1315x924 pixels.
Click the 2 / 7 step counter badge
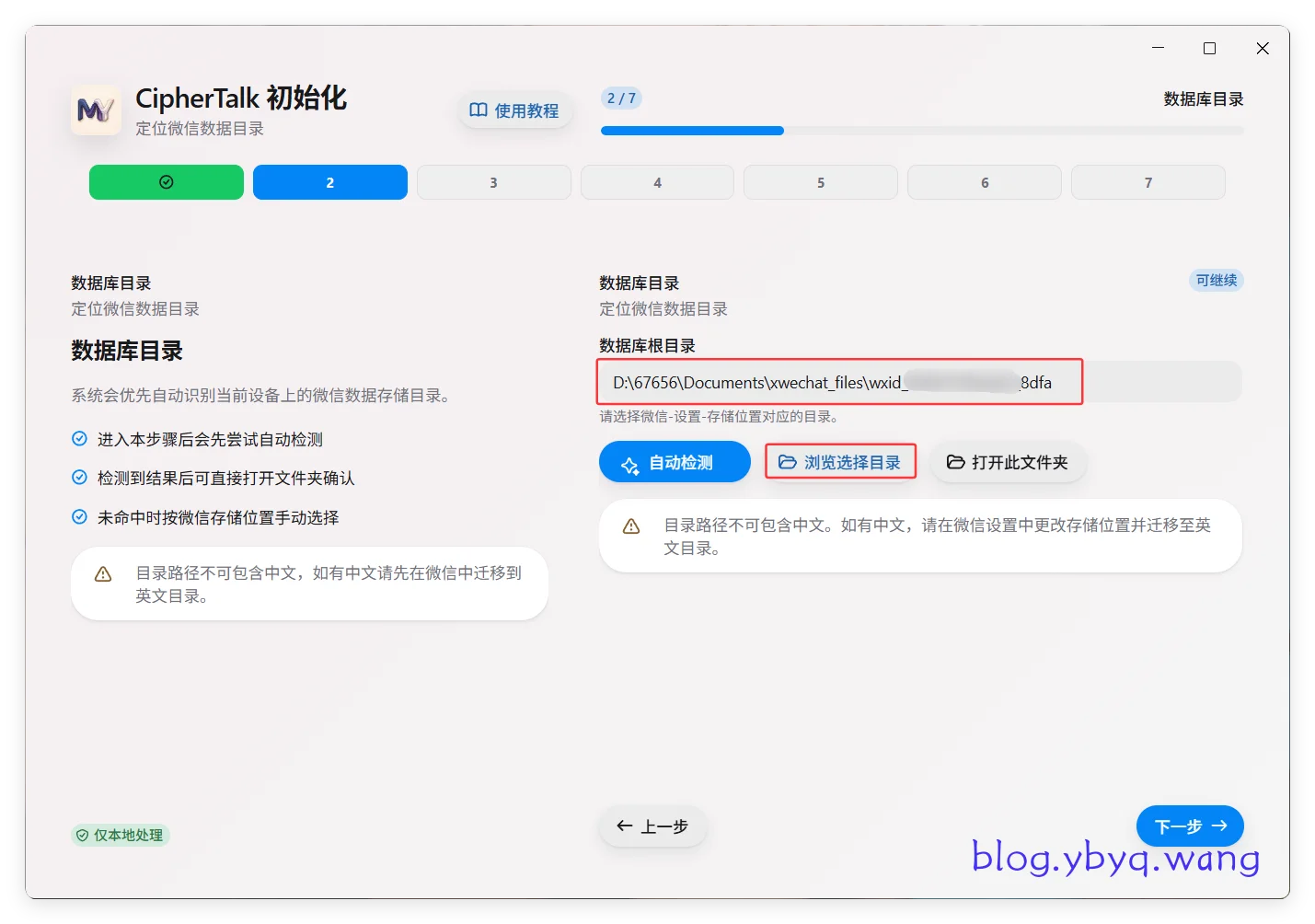(621, 98)
